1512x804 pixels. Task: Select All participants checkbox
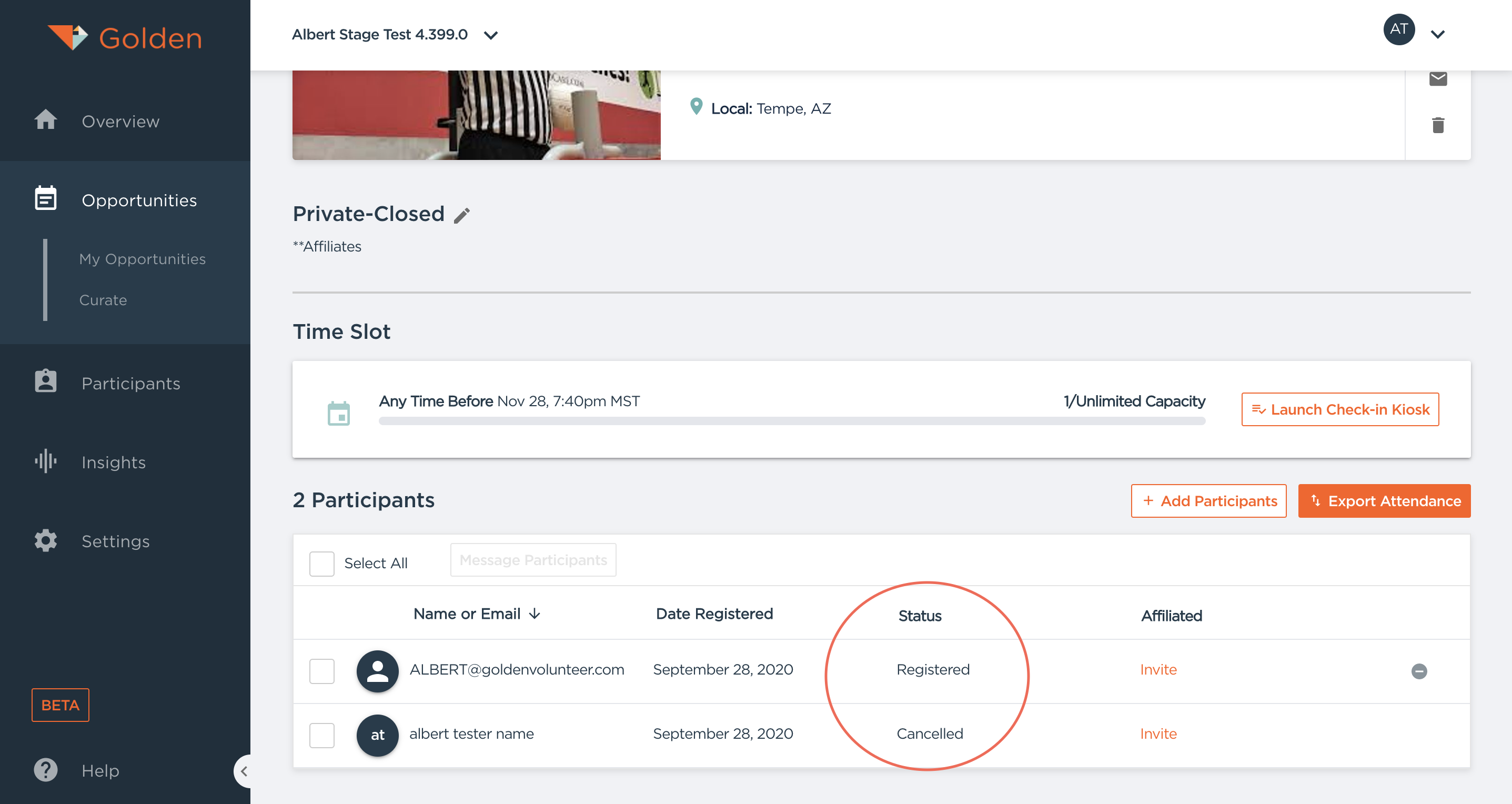[322, 561]
